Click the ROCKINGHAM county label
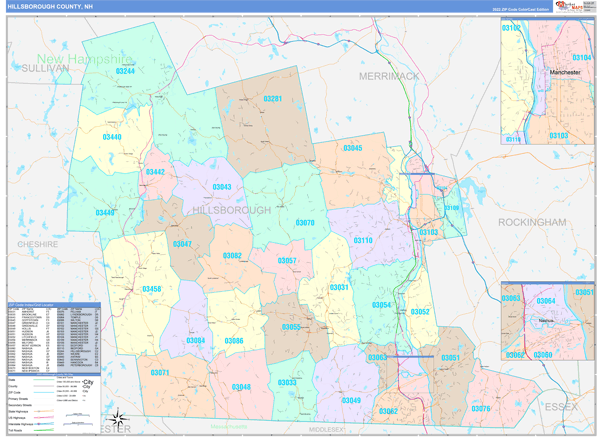Viewport: 600px width, 445px height. (x=532, y=222)
